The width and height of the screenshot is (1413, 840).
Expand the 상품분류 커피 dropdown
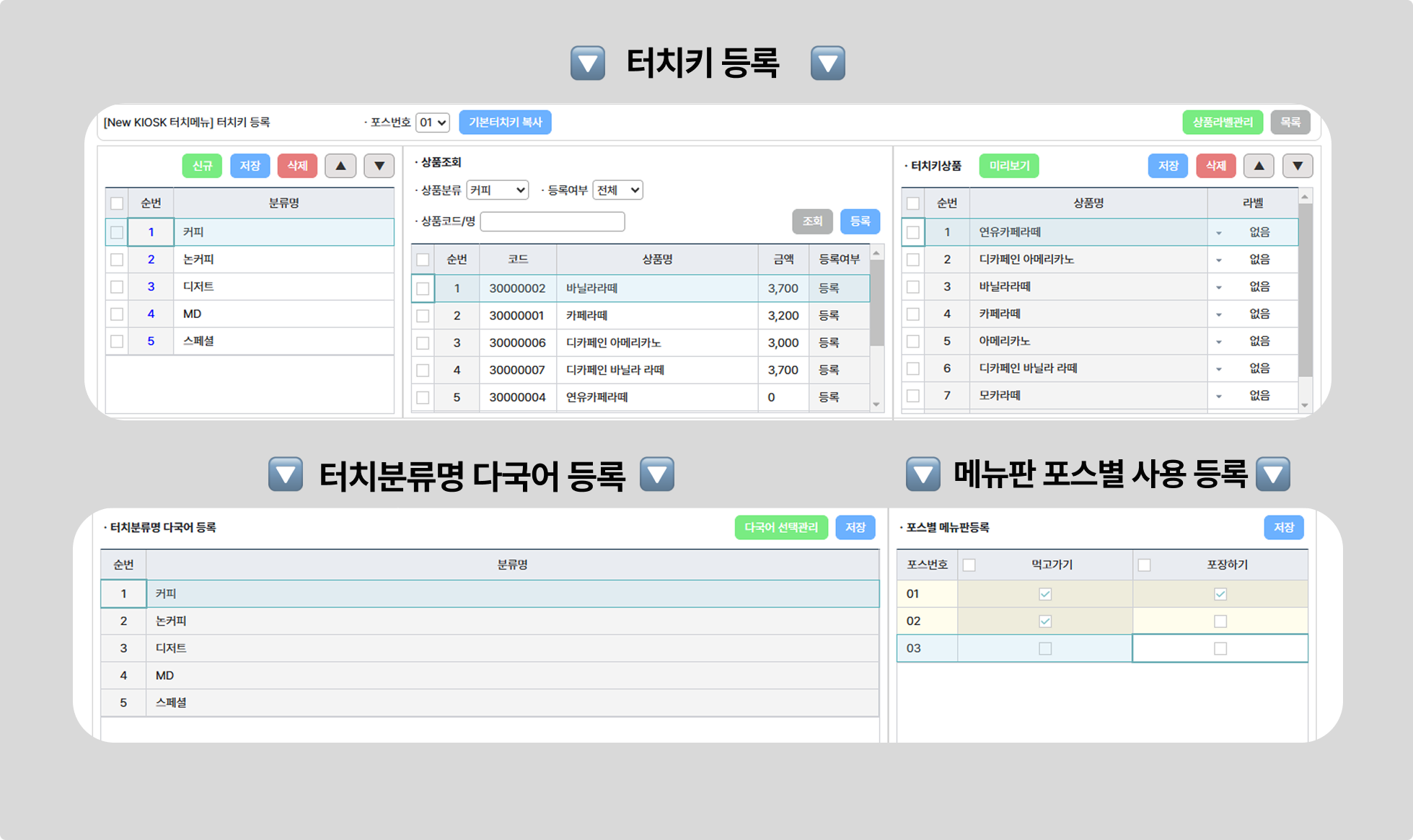click(498, 190)
